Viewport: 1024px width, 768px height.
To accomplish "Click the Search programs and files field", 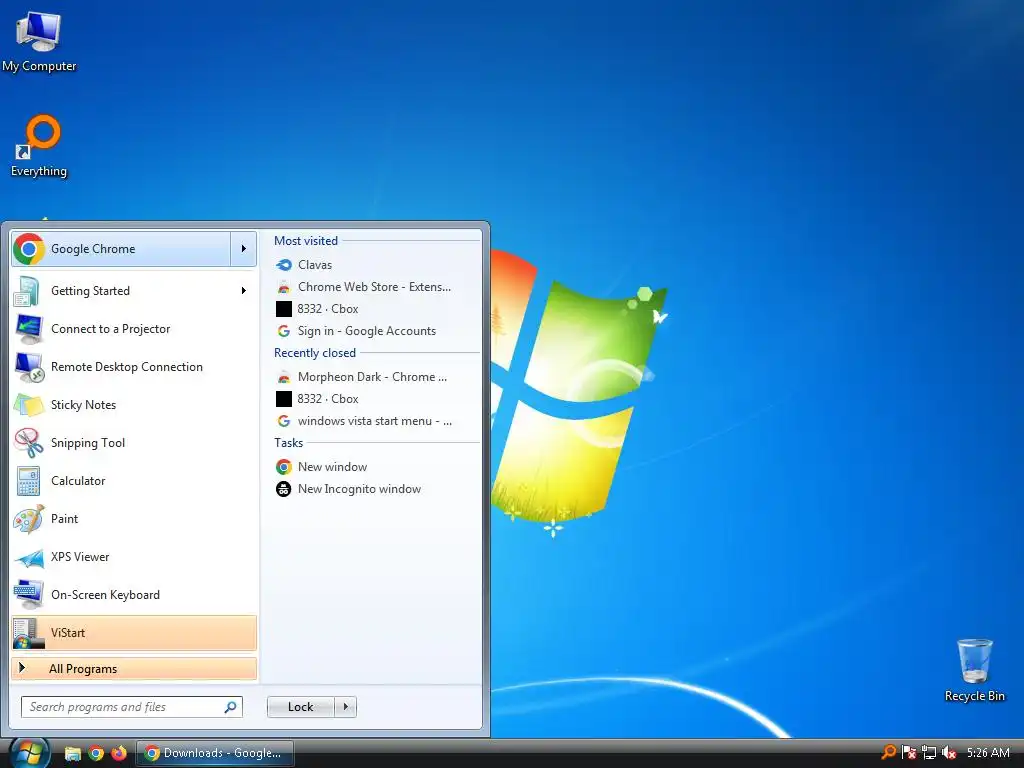I will pyautogui.click(x=131, y=707).
